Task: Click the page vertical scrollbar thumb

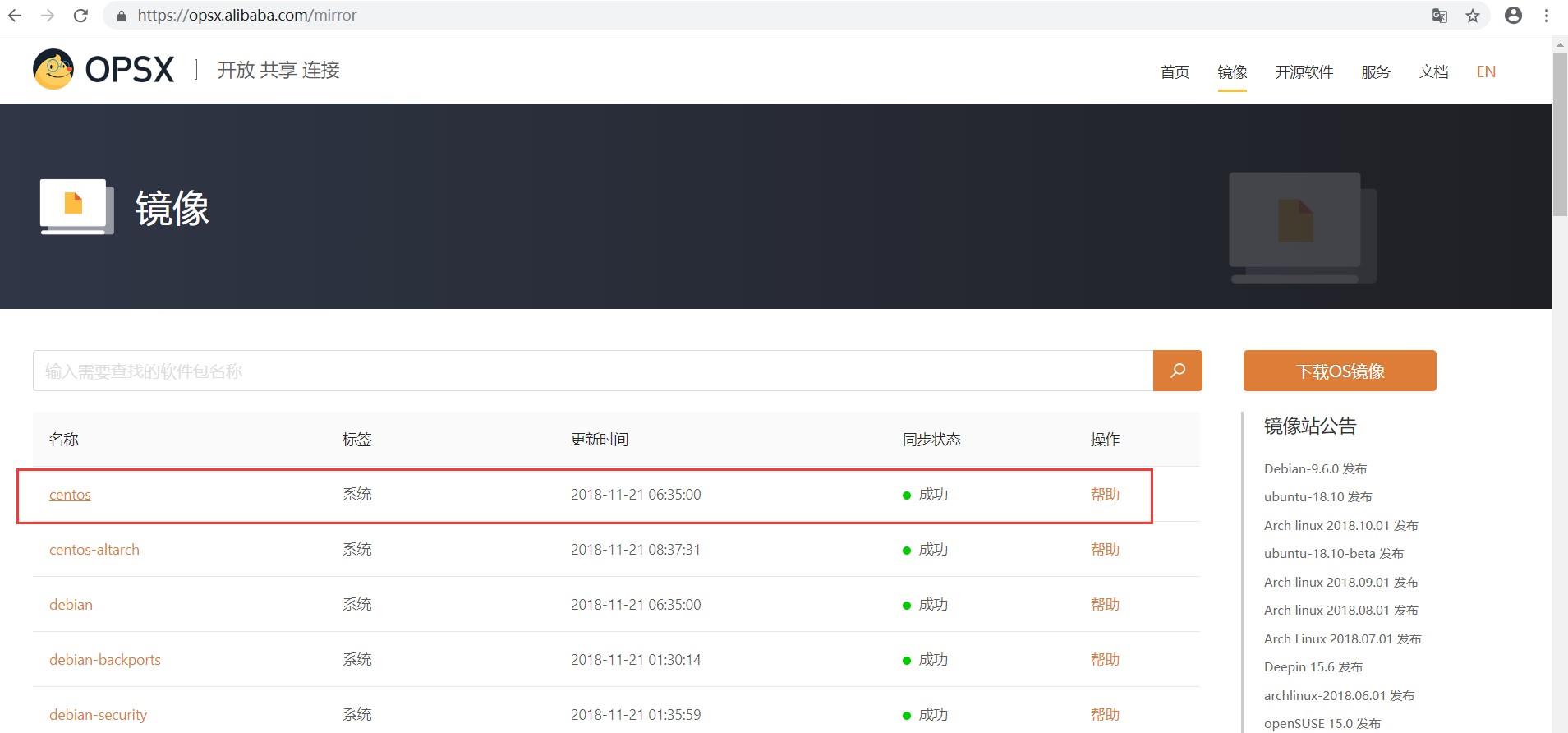Action: [1560, 135]
